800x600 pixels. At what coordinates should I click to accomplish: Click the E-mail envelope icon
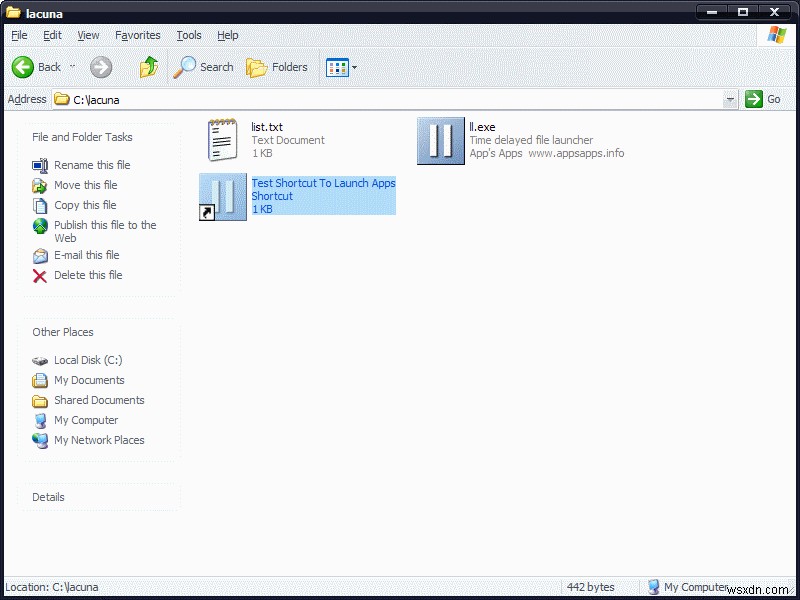[40, 256]
